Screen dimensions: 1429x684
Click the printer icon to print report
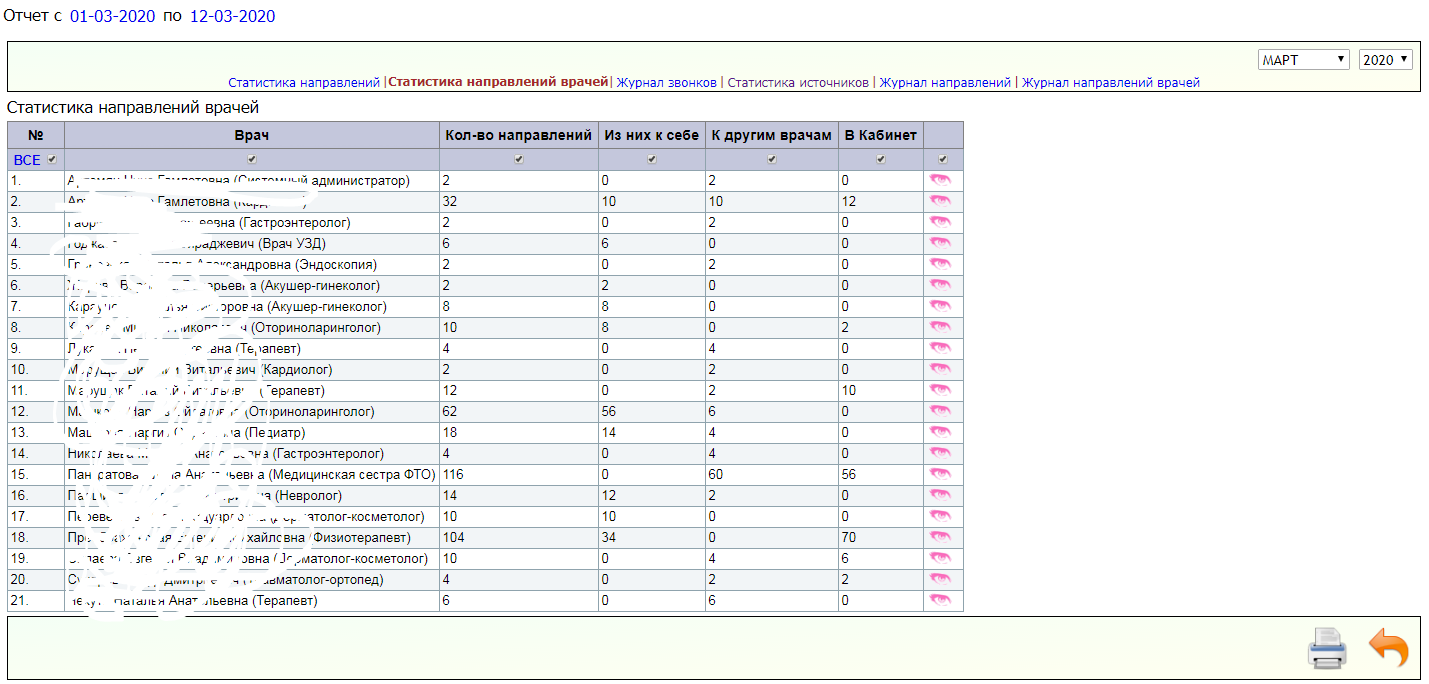coord(1327,648)
